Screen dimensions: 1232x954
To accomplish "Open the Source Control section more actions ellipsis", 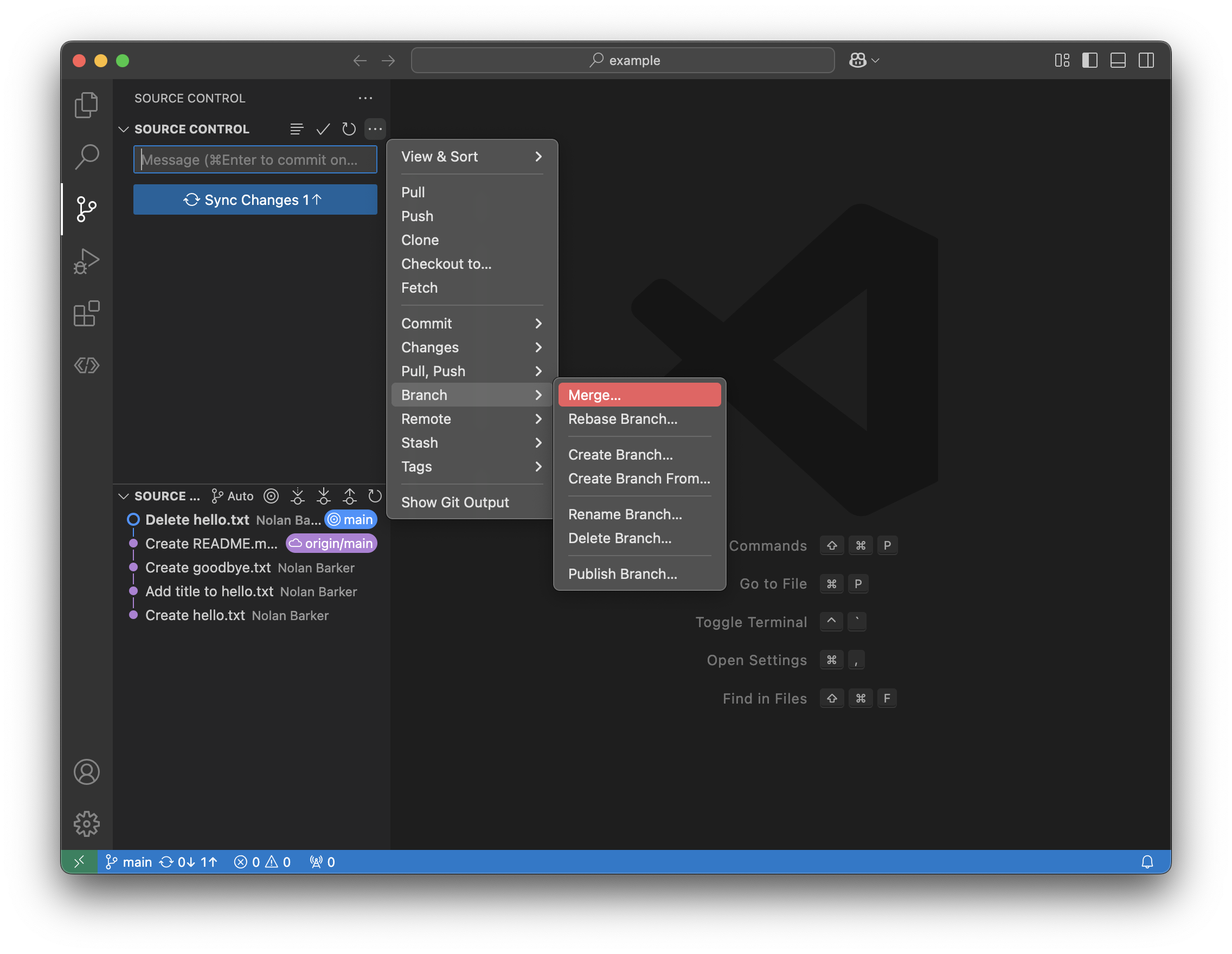I will 375,129.
